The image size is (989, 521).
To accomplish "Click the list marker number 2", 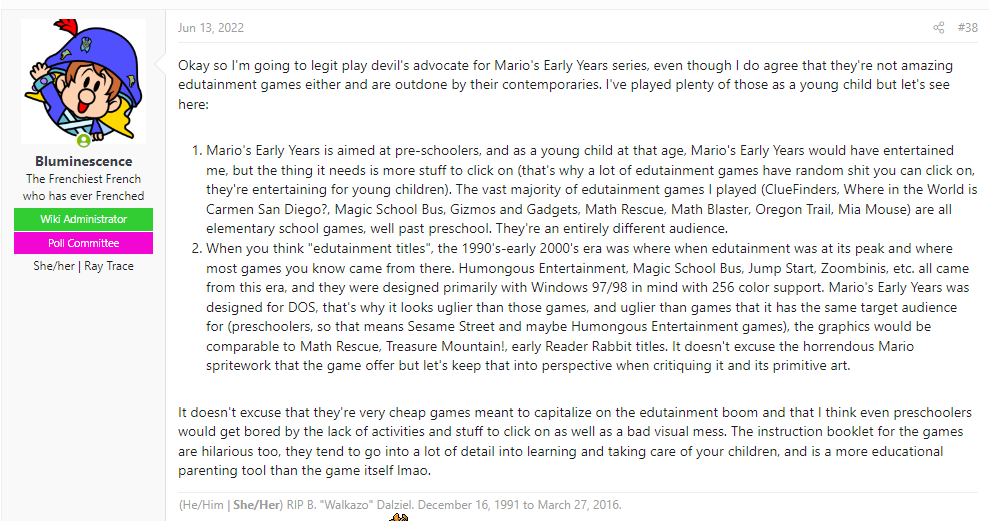I will tap(196, 249).
